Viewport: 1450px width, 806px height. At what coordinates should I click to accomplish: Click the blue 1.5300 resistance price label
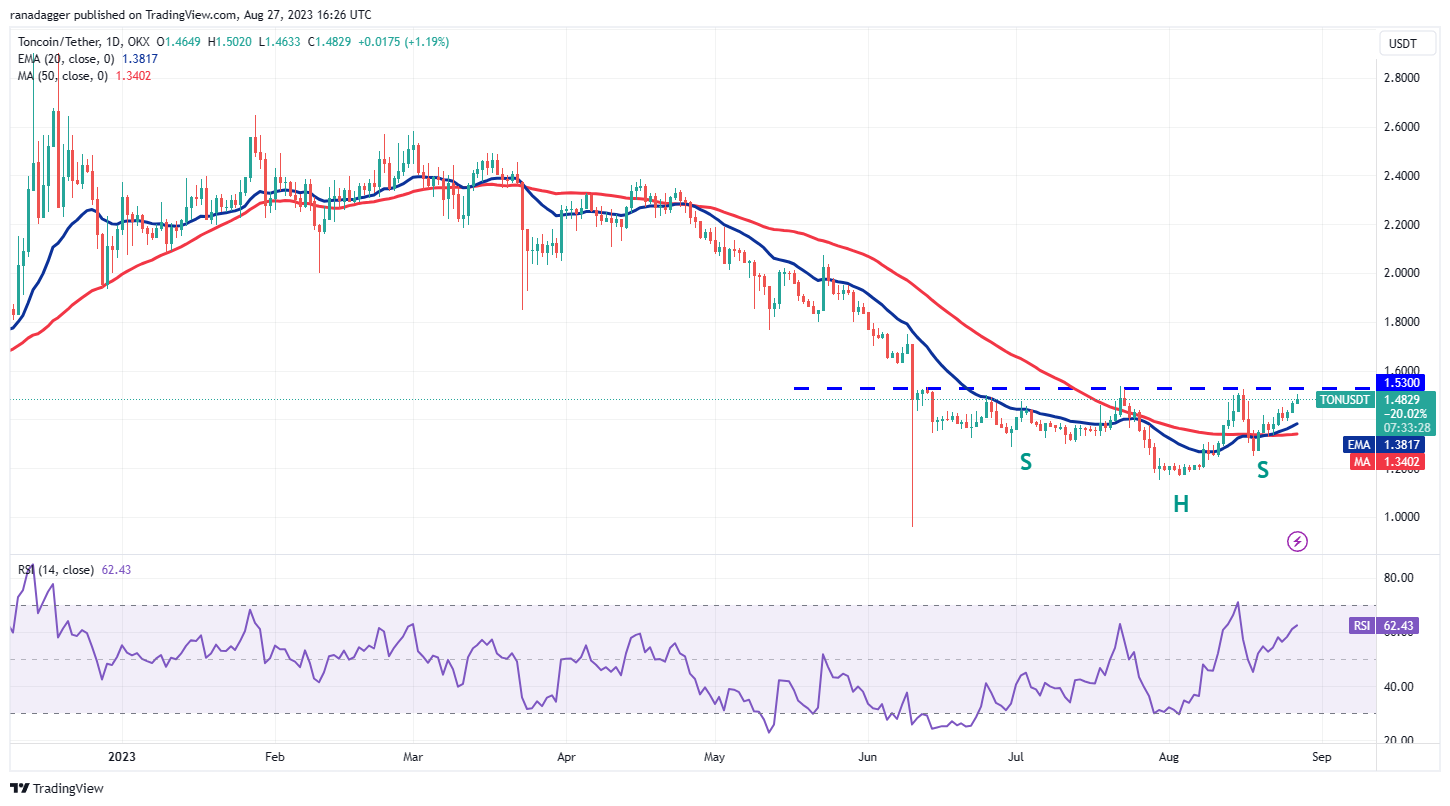pos(1399,382)
